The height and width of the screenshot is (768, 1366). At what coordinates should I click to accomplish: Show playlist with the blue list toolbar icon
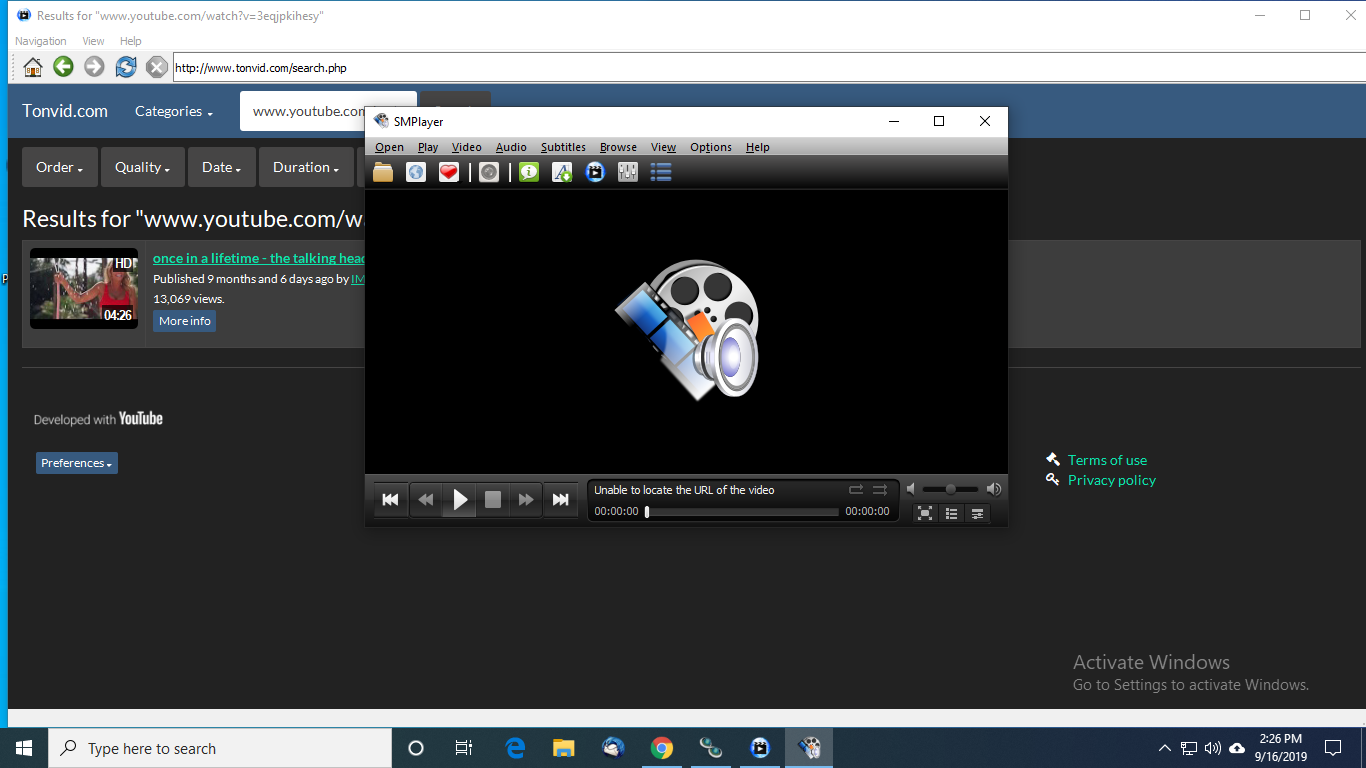[661, 172]
